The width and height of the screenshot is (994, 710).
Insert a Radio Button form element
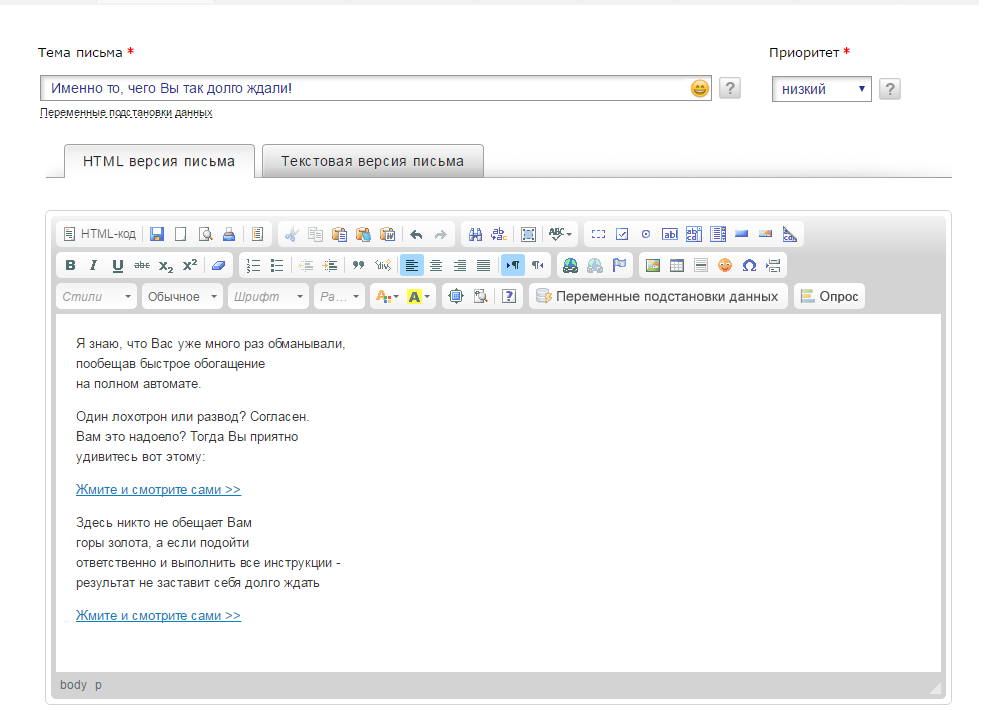(x=645, y=235)
